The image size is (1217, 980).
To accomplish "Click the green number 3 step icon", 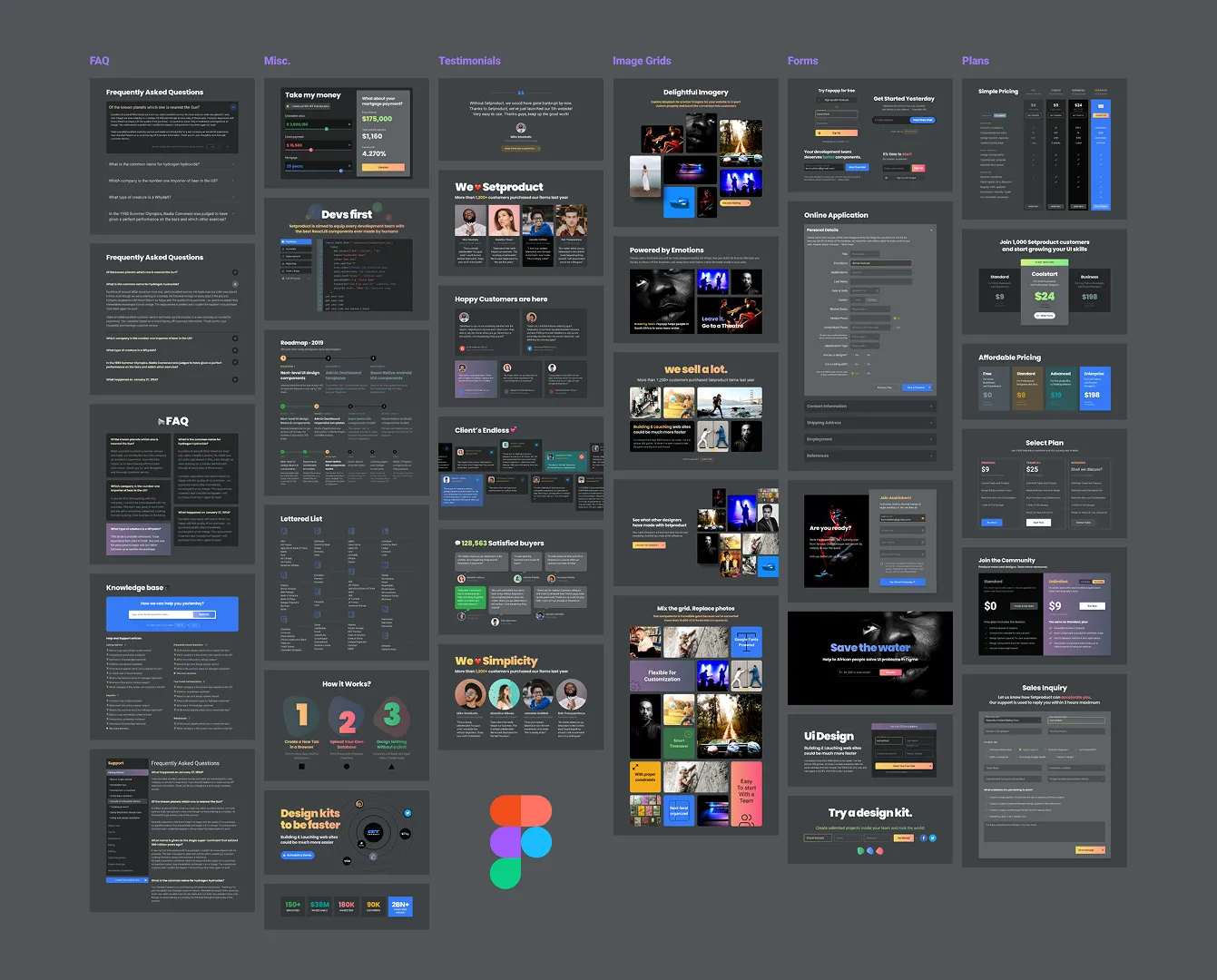I will click(x=391, y=714).
